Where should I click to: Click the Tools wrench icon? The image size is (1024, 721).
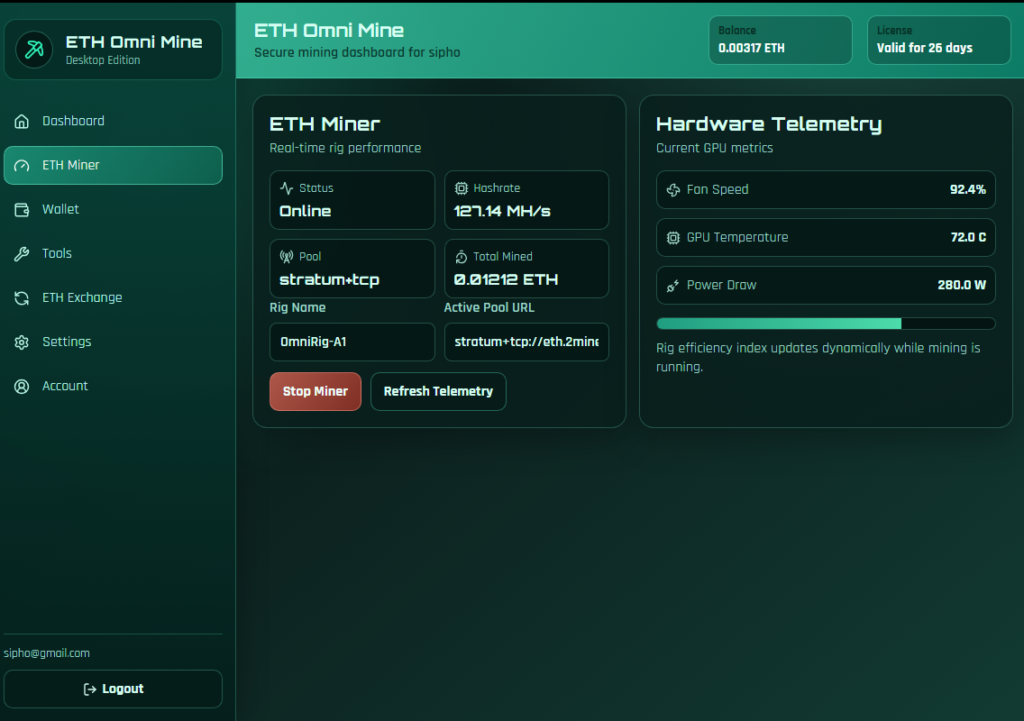coord(22,254)
